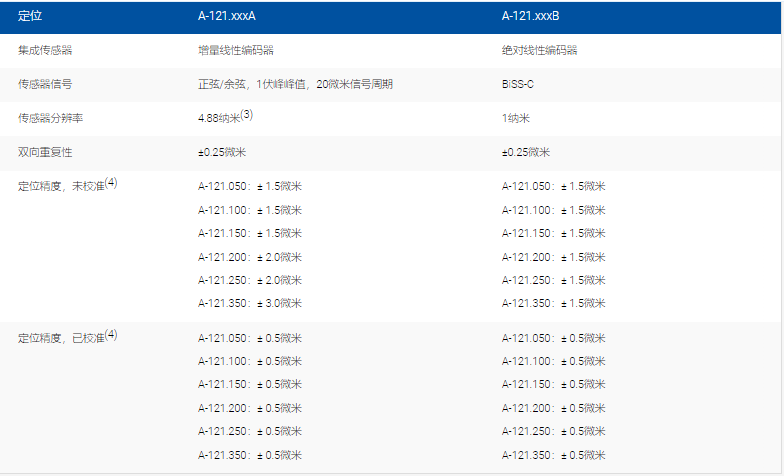Click the 双向重复性 row label

point(45,152)
